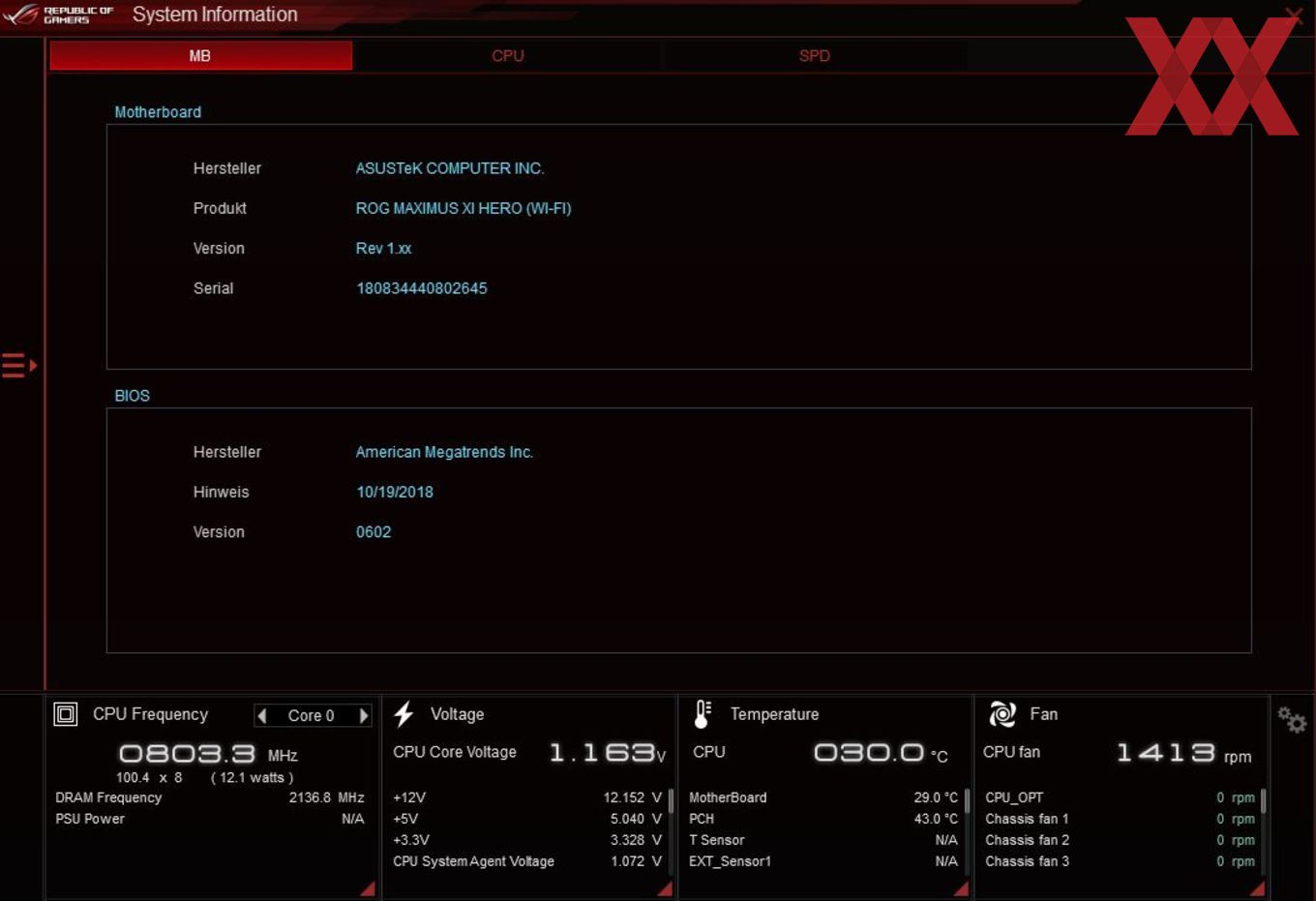Click the +12V voltage value 12.152
Viewport: 1316px width, 901px height.
[x=633, y=797]
